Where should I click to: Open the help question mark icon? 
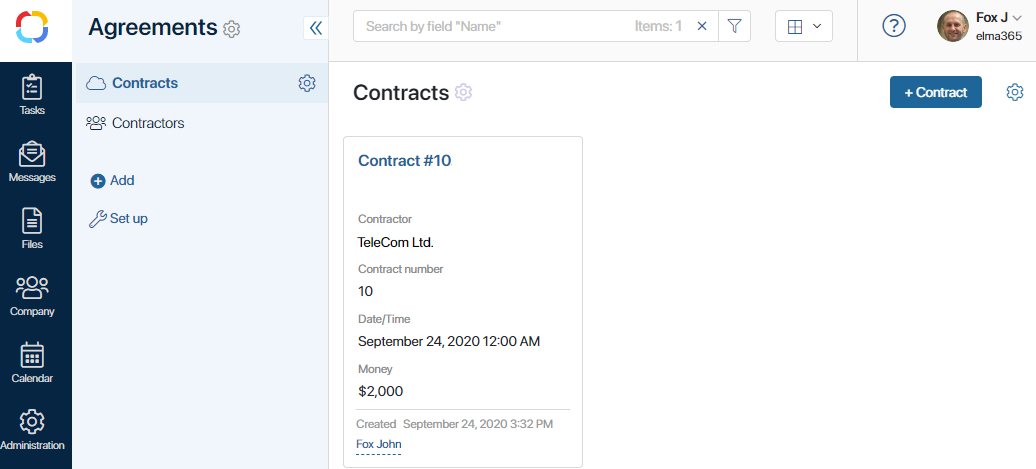coord(894,26)
